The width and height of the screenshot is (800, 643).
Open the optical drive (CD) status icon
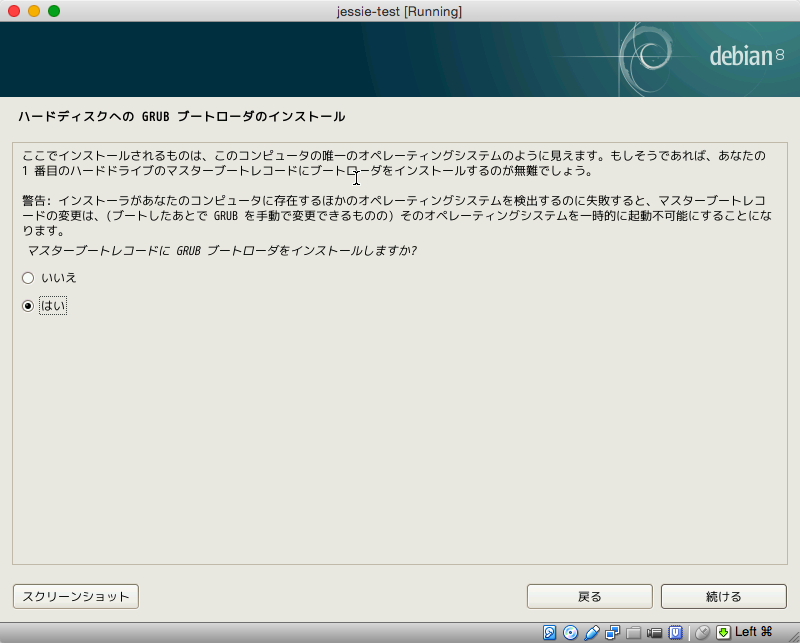(x=570, y=632)
